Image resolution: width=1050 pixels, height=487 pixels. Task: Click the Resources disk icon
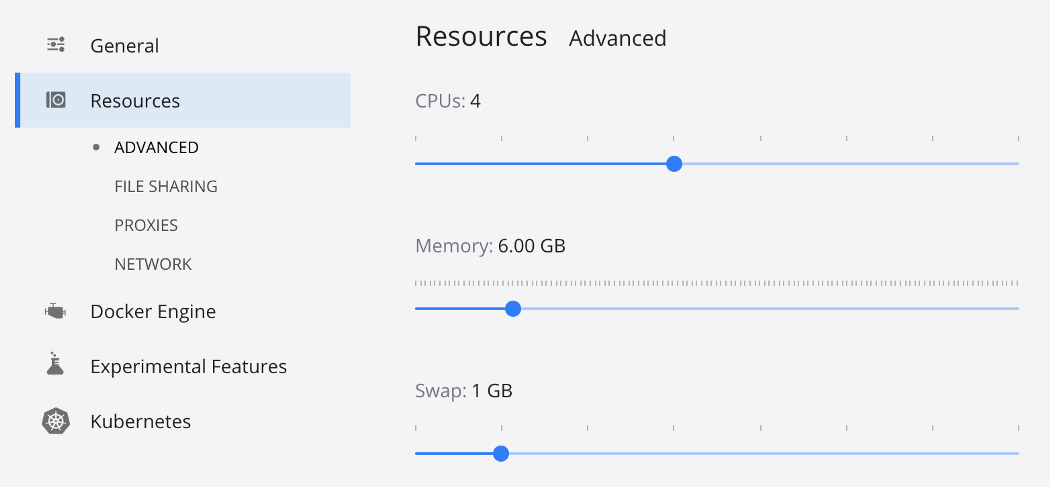click(x=56, y=100)
